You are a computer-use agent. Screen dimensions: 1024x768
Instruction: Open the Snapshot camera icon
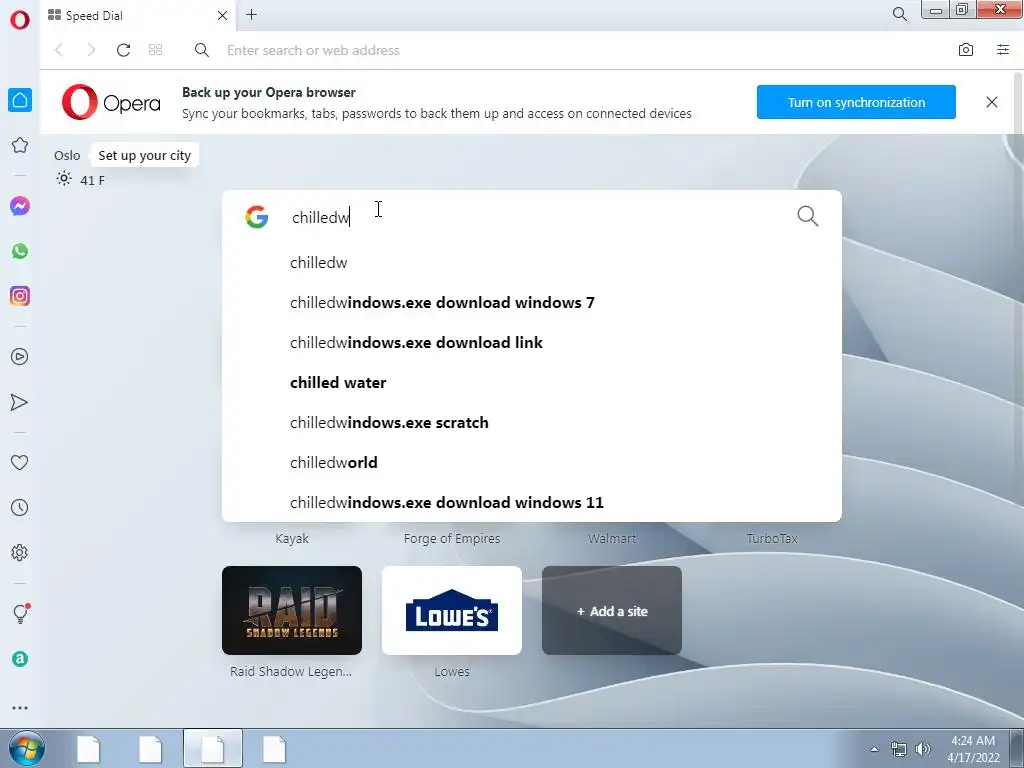click(966, 50)
